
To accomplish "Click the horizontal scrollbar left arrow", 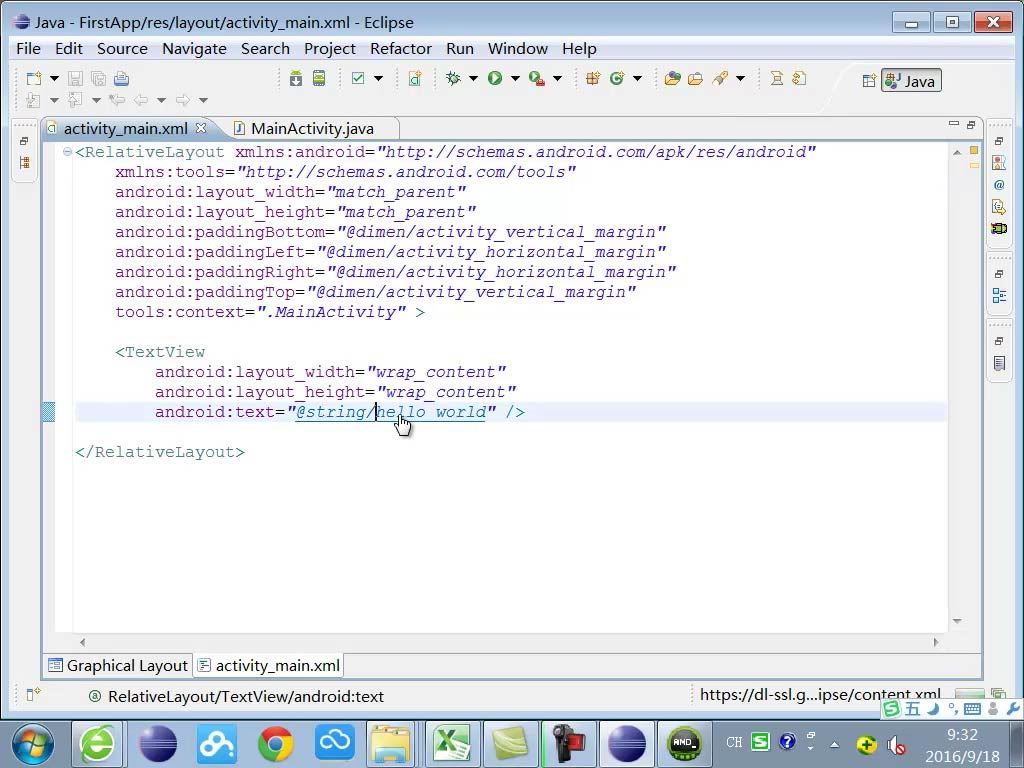I will (82, 643).
